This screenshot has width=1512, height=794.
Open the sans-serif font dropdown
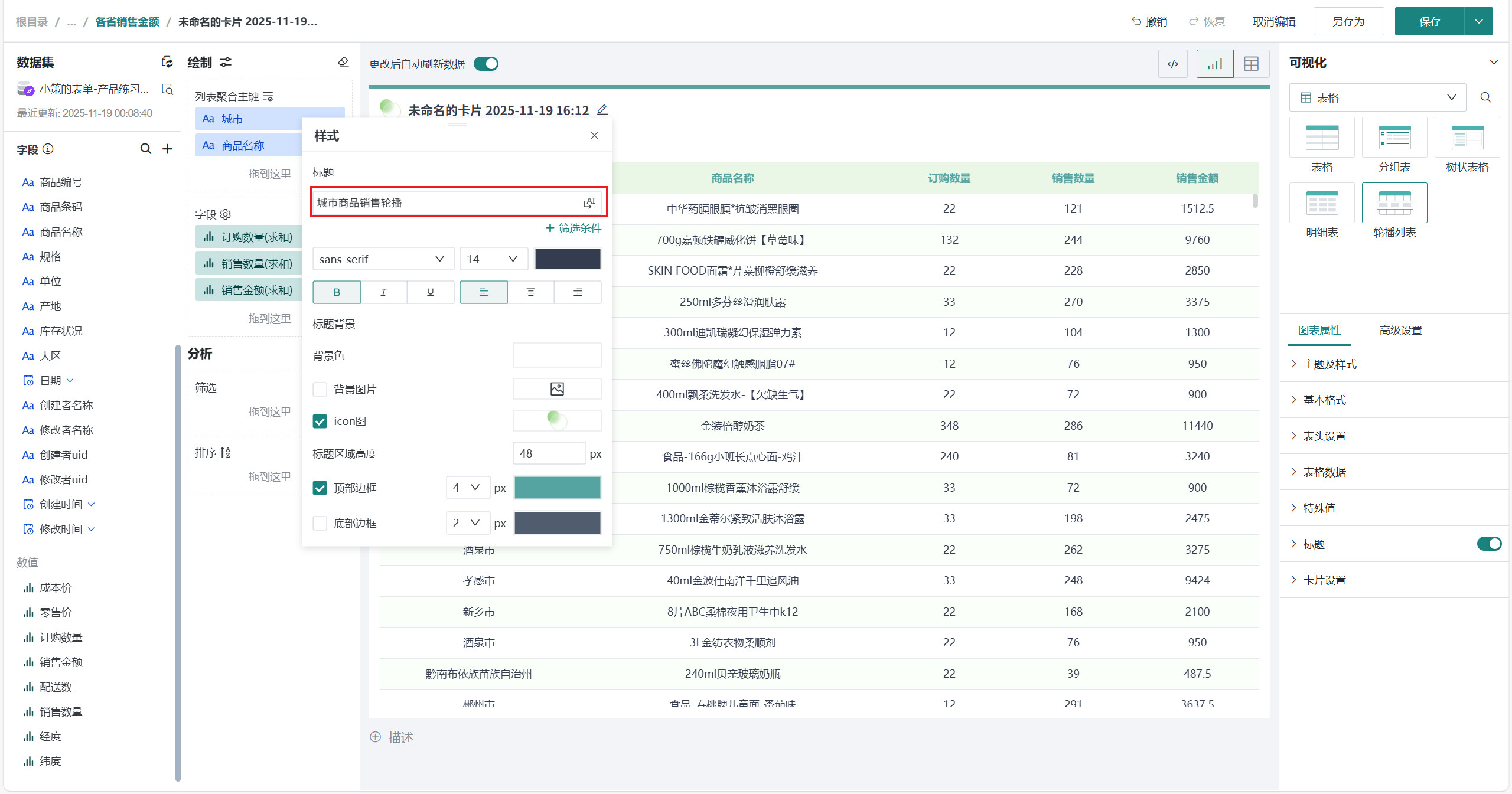[x=382, y=259]
